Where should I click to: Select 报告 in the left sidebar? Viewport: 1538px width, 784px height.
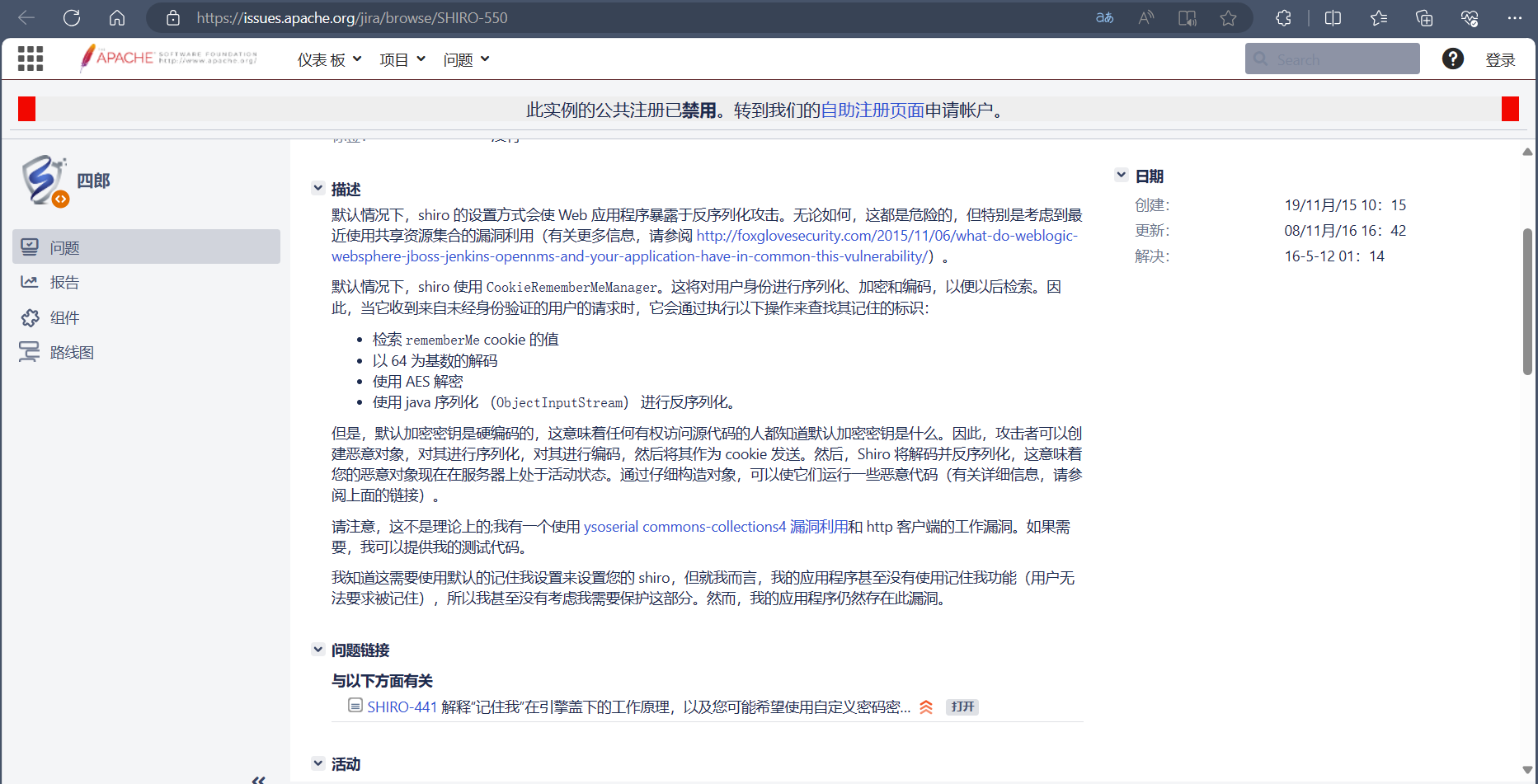pos(147,282)
